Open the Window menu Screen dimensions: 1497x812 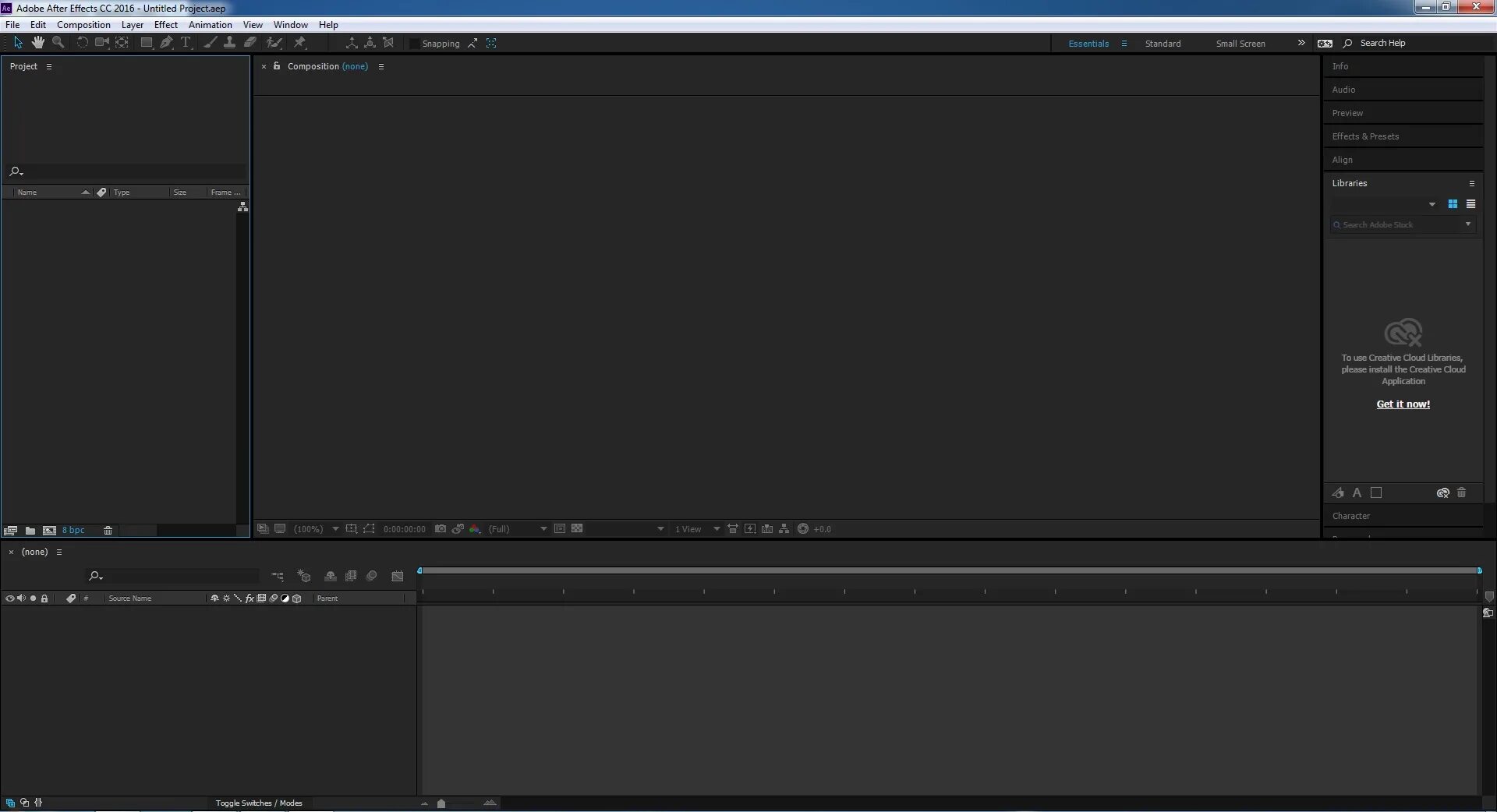[x=291, y=25]
